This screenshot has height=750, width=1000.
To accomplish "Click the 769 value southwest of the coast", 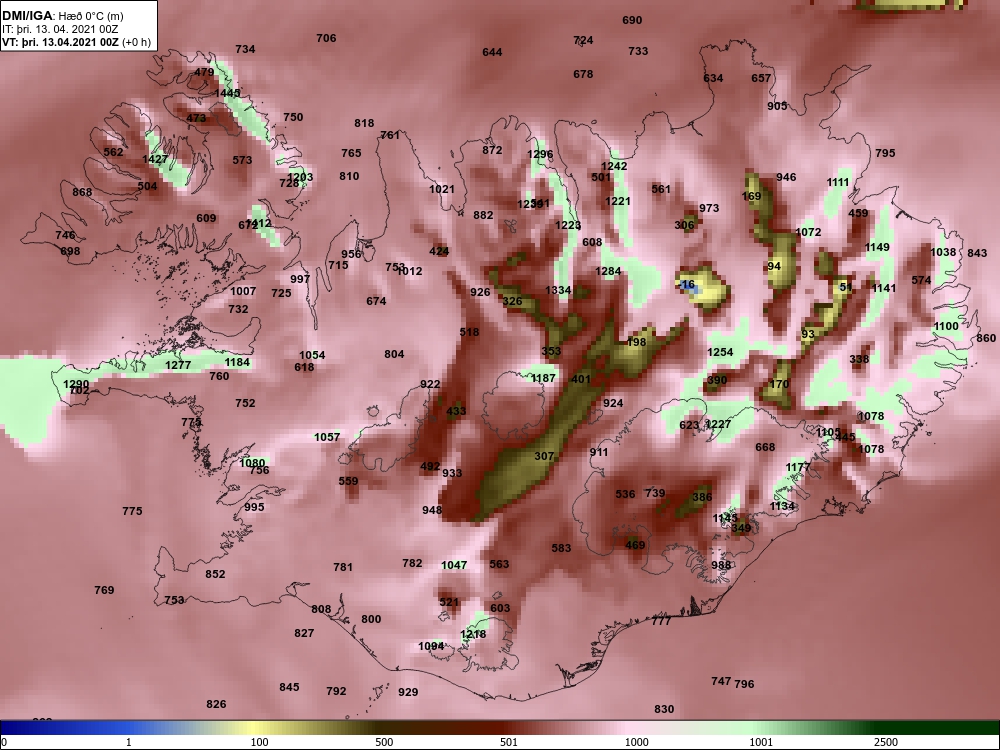I will 104,590.
